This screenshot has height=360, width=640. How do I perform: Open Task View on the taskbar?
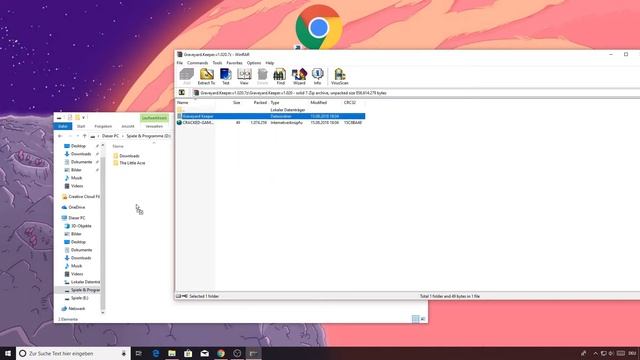[139, 353]
